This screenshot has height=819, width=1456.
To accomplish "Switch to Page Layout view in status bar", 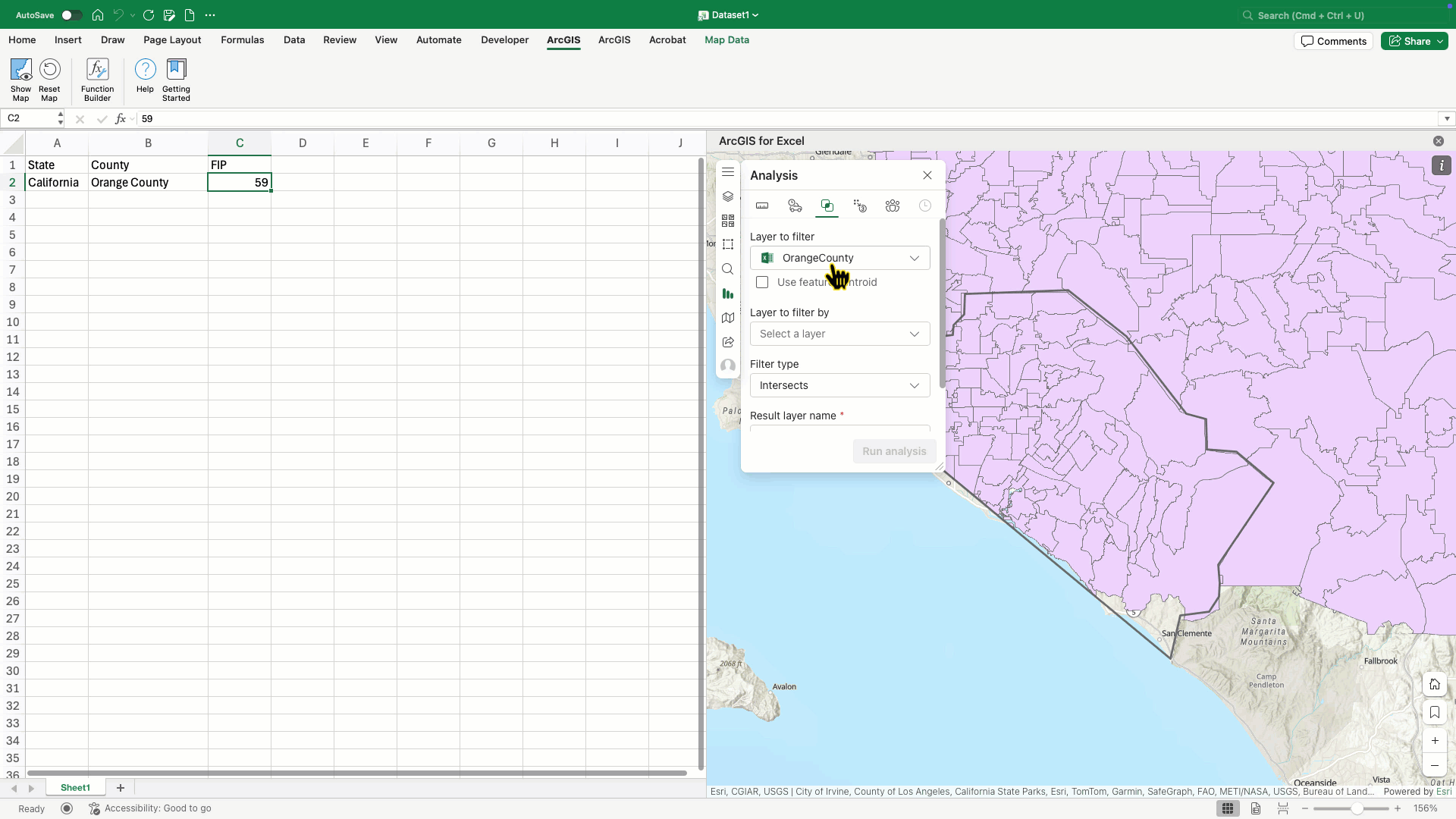I will pyautogui.click(x=1256, y=808).
